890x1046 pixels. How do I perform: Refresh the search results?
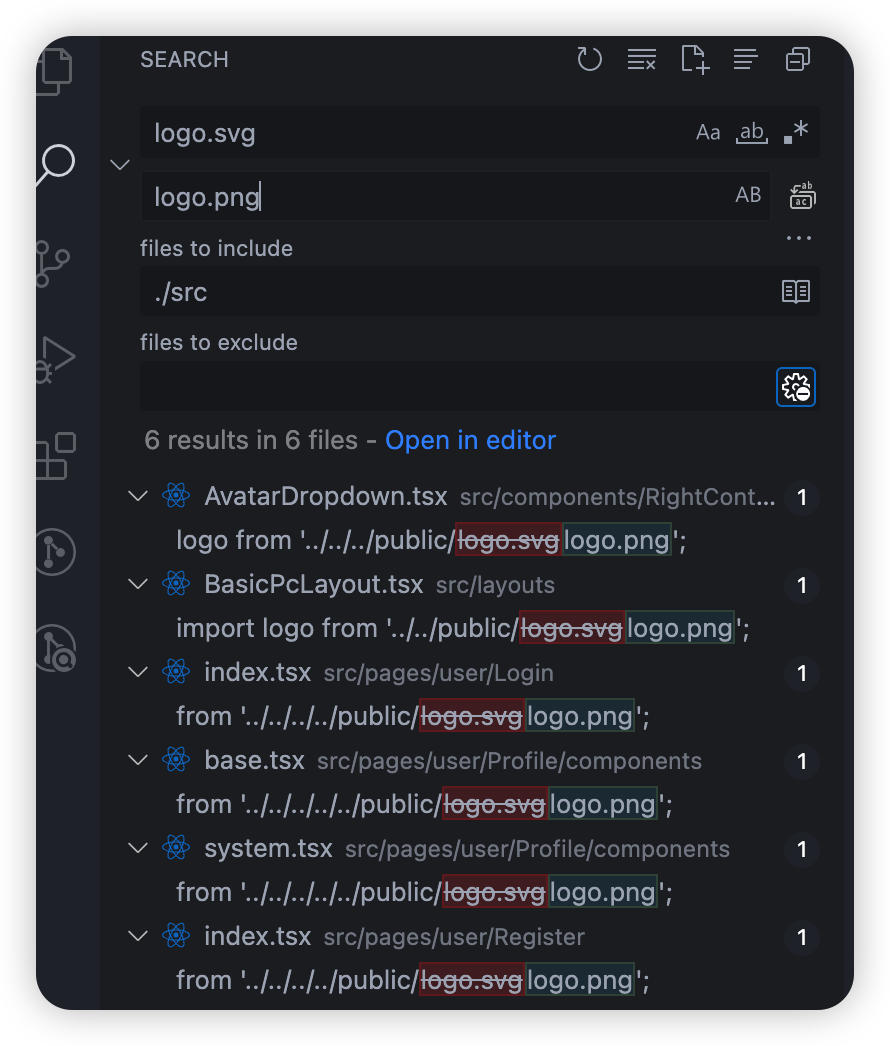coord(589,59)
